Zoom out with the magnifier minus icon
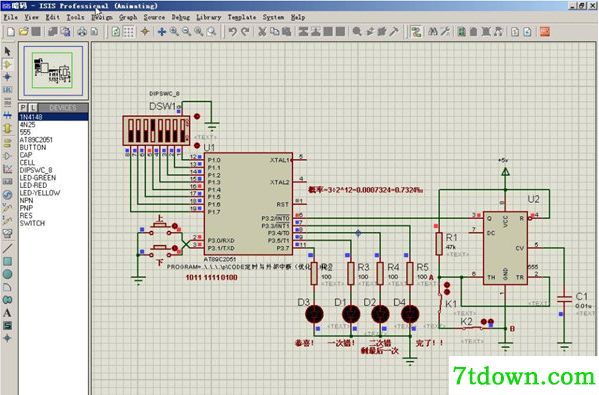Screen dimensions: 599x395 pyautogui.click(x=186, y=32)
